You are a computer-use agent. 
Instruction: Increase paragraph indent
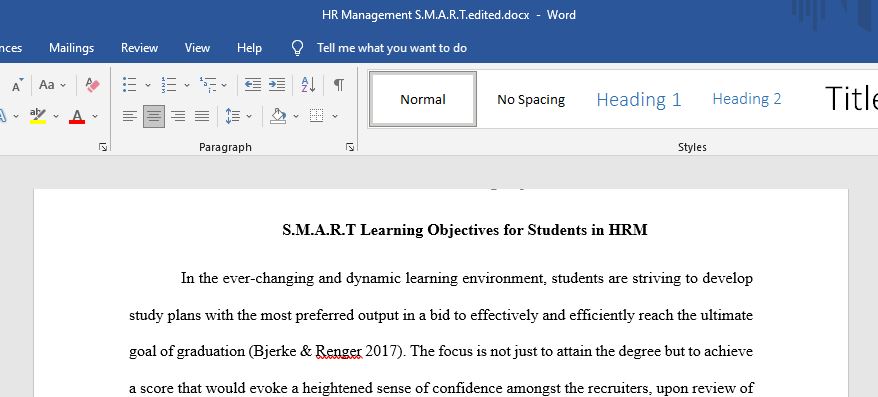(x=277, y=85)
